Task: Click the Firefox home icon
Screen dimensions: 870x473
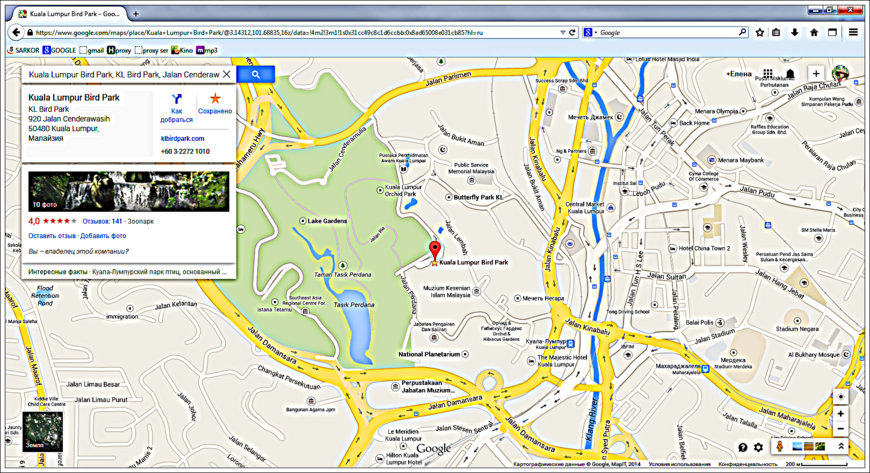Action: click(x=814, y=33)
